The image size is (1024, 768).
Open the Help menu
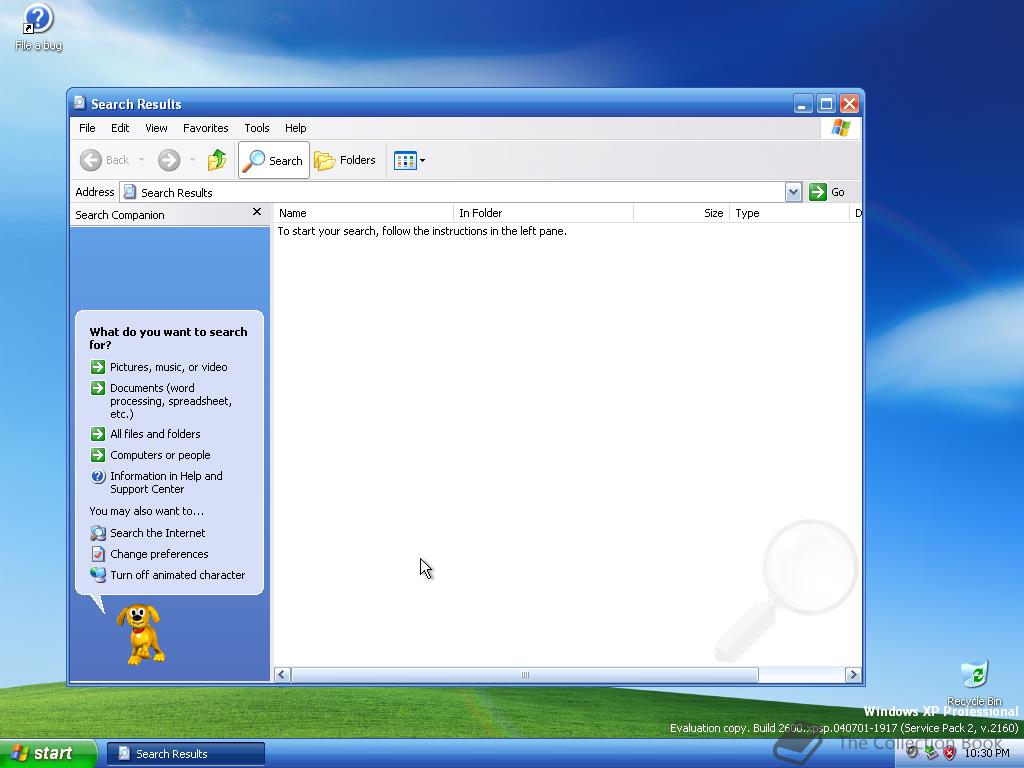[295, 128]
